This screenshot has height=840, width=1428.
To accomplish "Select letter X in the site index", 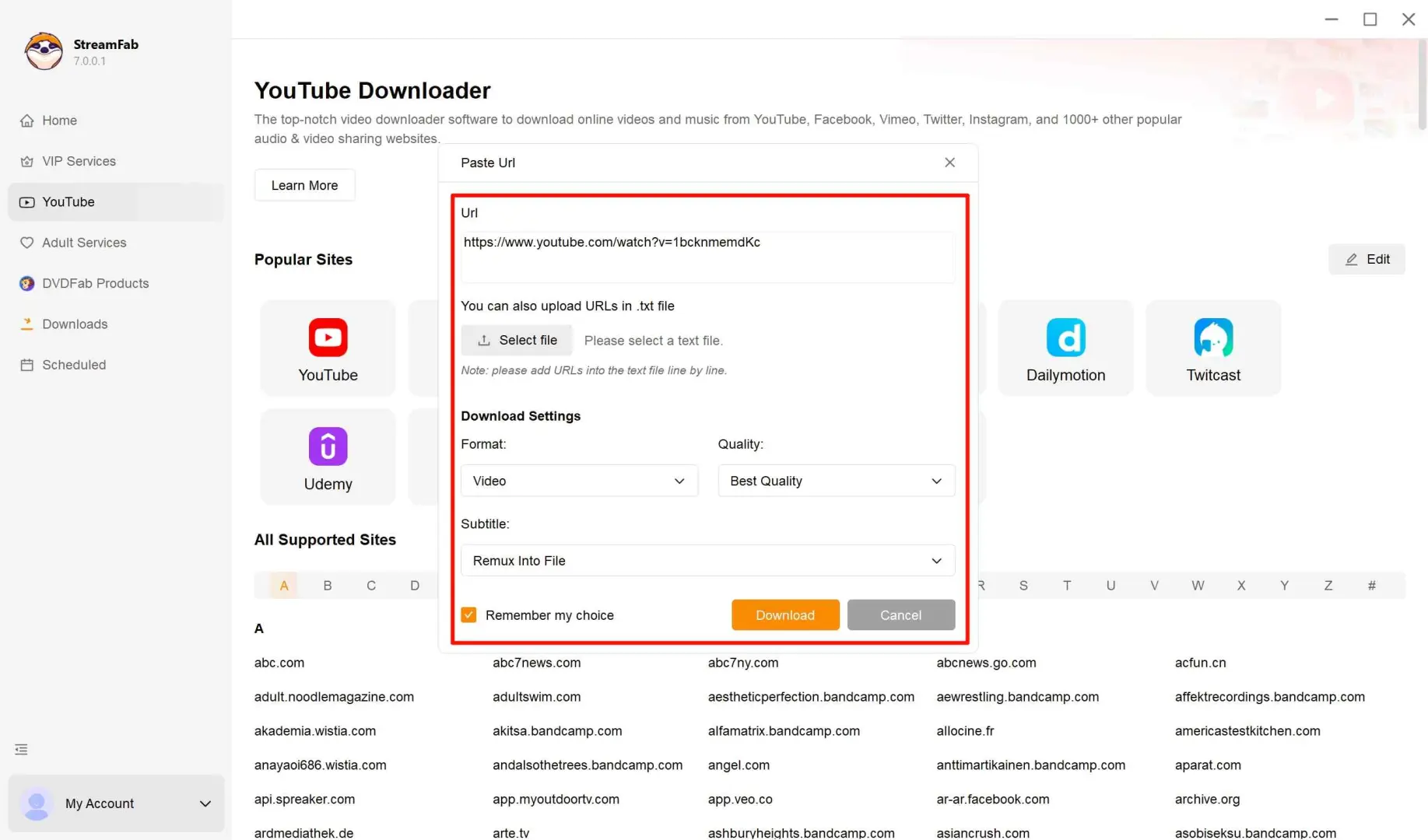I will click(1241, 586).
